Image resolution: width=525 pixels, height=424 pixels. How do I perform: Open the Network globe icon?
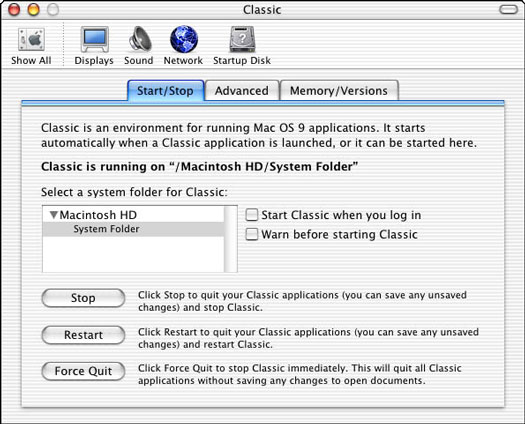tap(183, 40)
